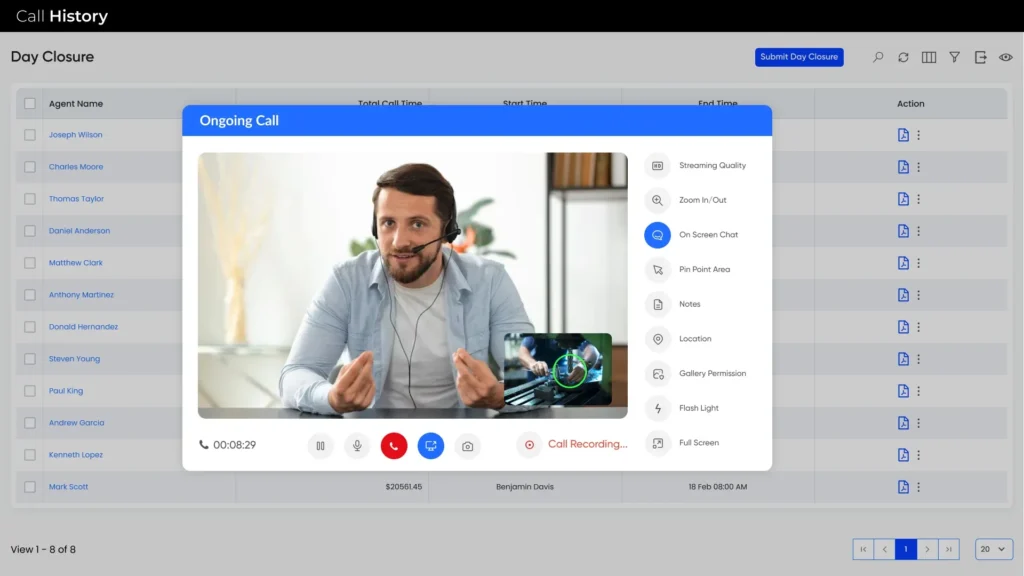
Task: Switch the call to Full Screen
Action: (657, 443)
